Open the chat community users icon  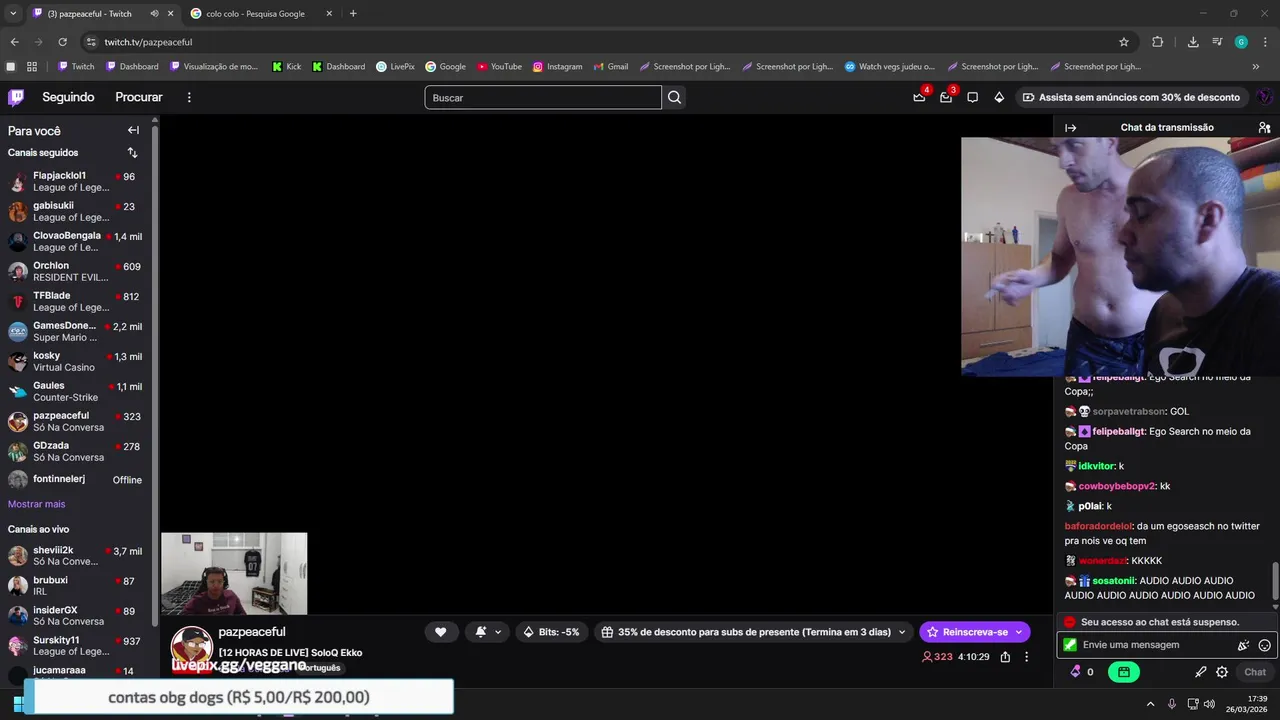click(x=1264, y=128)
